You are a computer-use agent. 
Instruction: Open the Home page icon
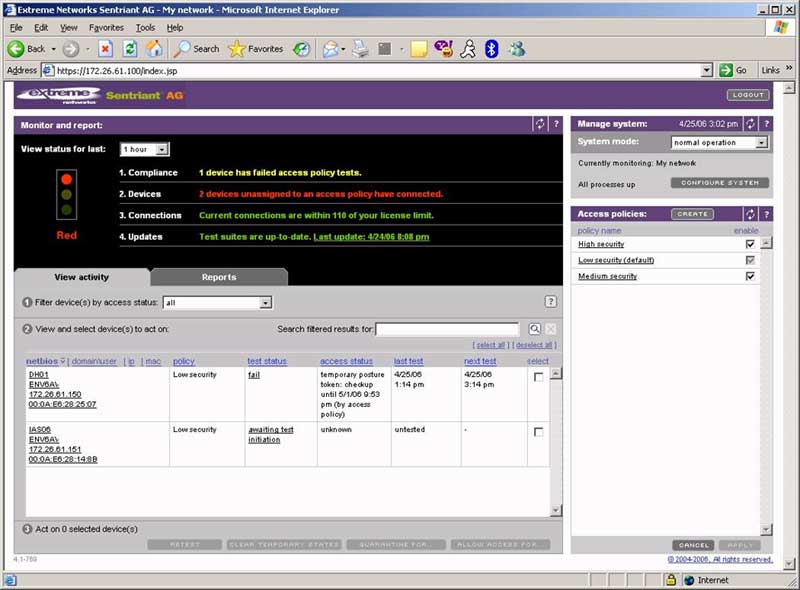click(154, 49)
